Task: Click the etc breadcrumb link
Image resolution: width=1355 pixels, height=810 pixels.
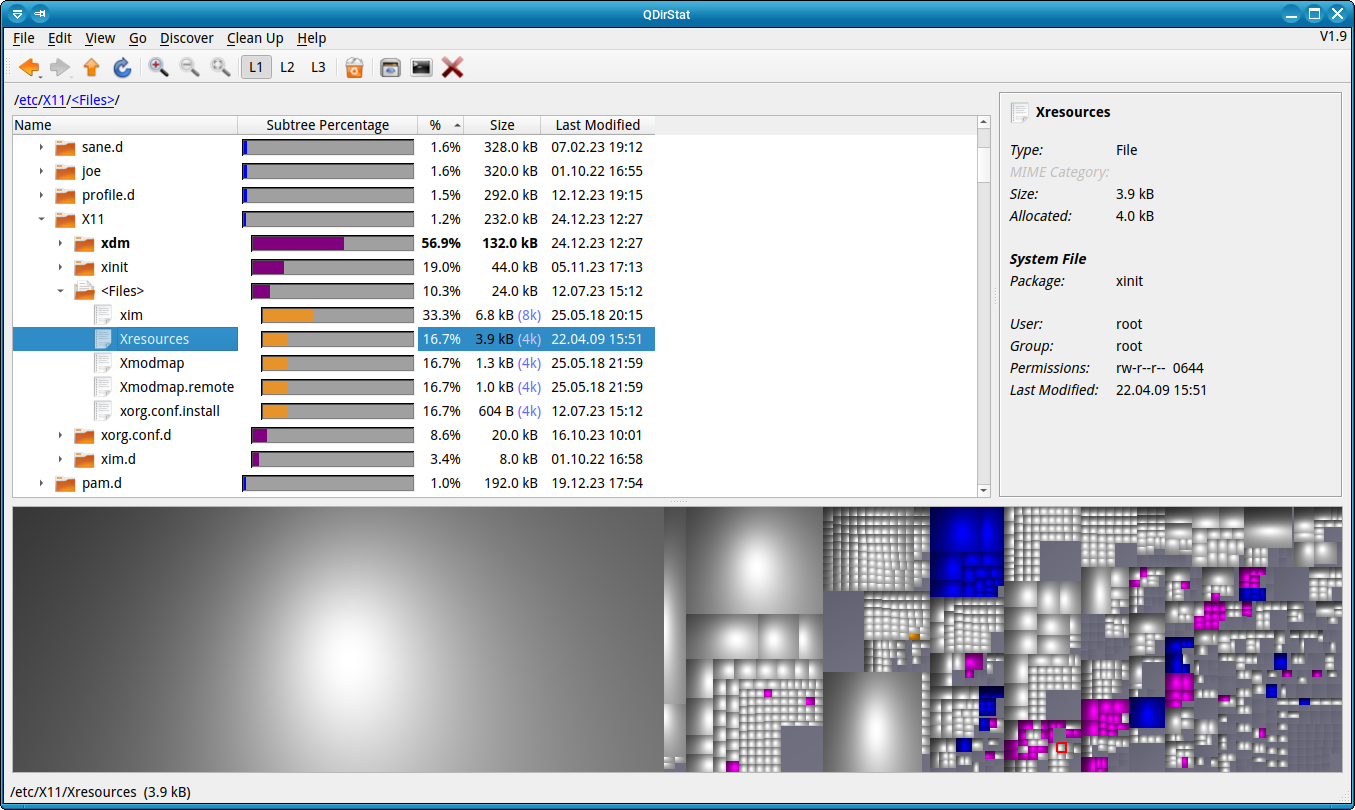Action: [28, 100]
